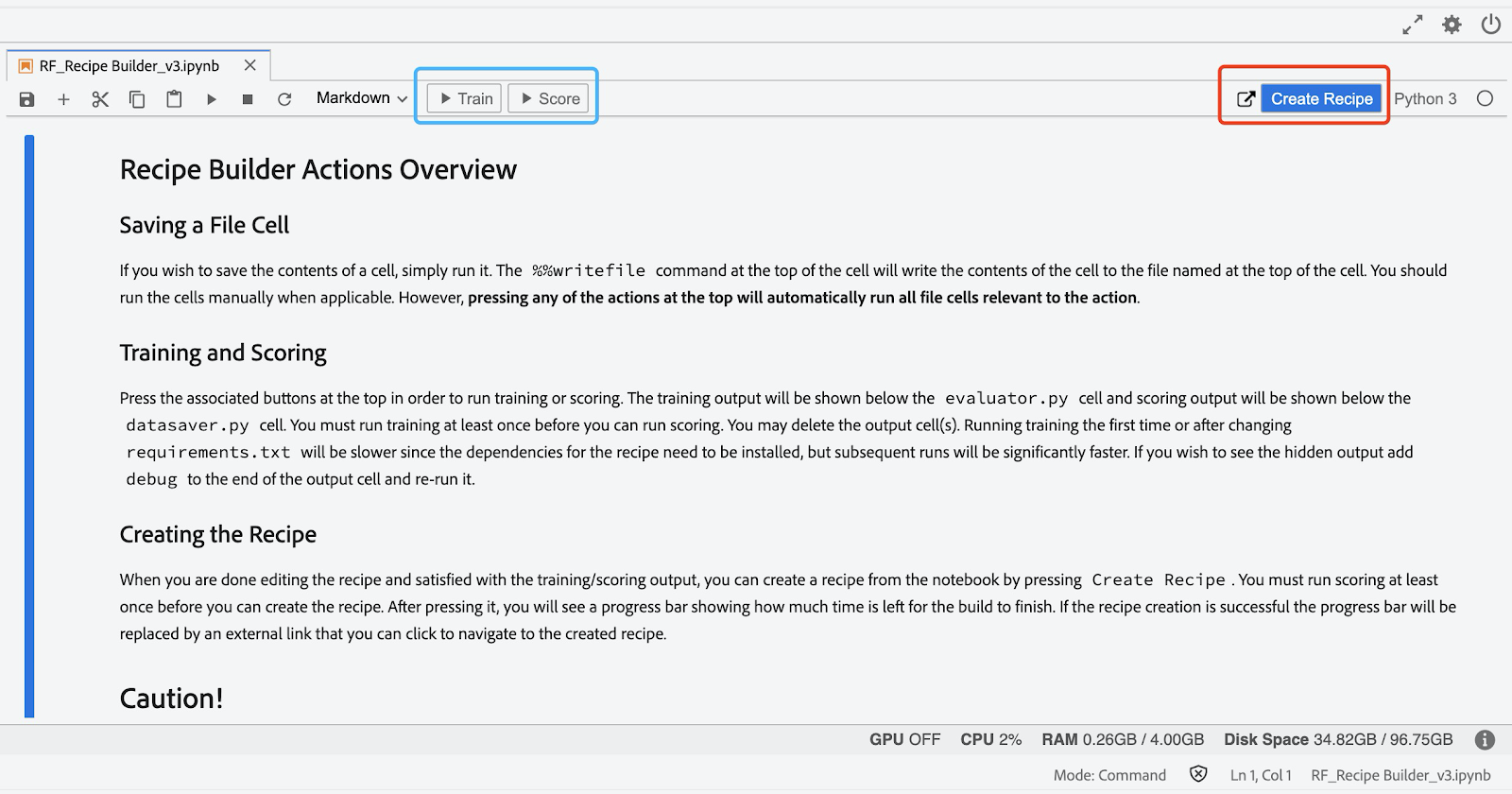Click the Score button
This screenshot has width=1512, height=794.
coord(548,98)
